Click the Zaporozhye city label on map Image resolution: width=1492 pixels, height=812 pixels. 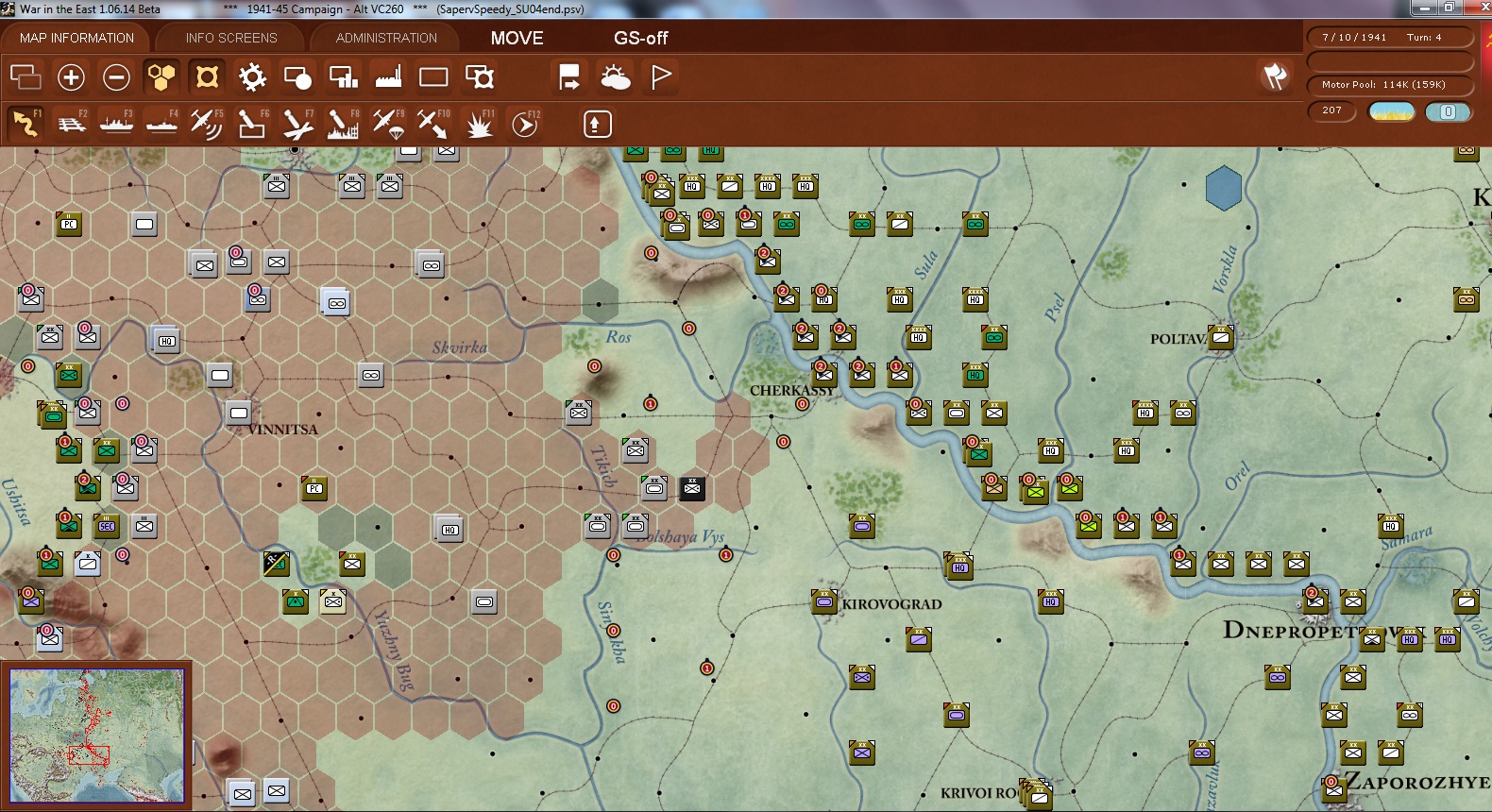click(1418, 783)
